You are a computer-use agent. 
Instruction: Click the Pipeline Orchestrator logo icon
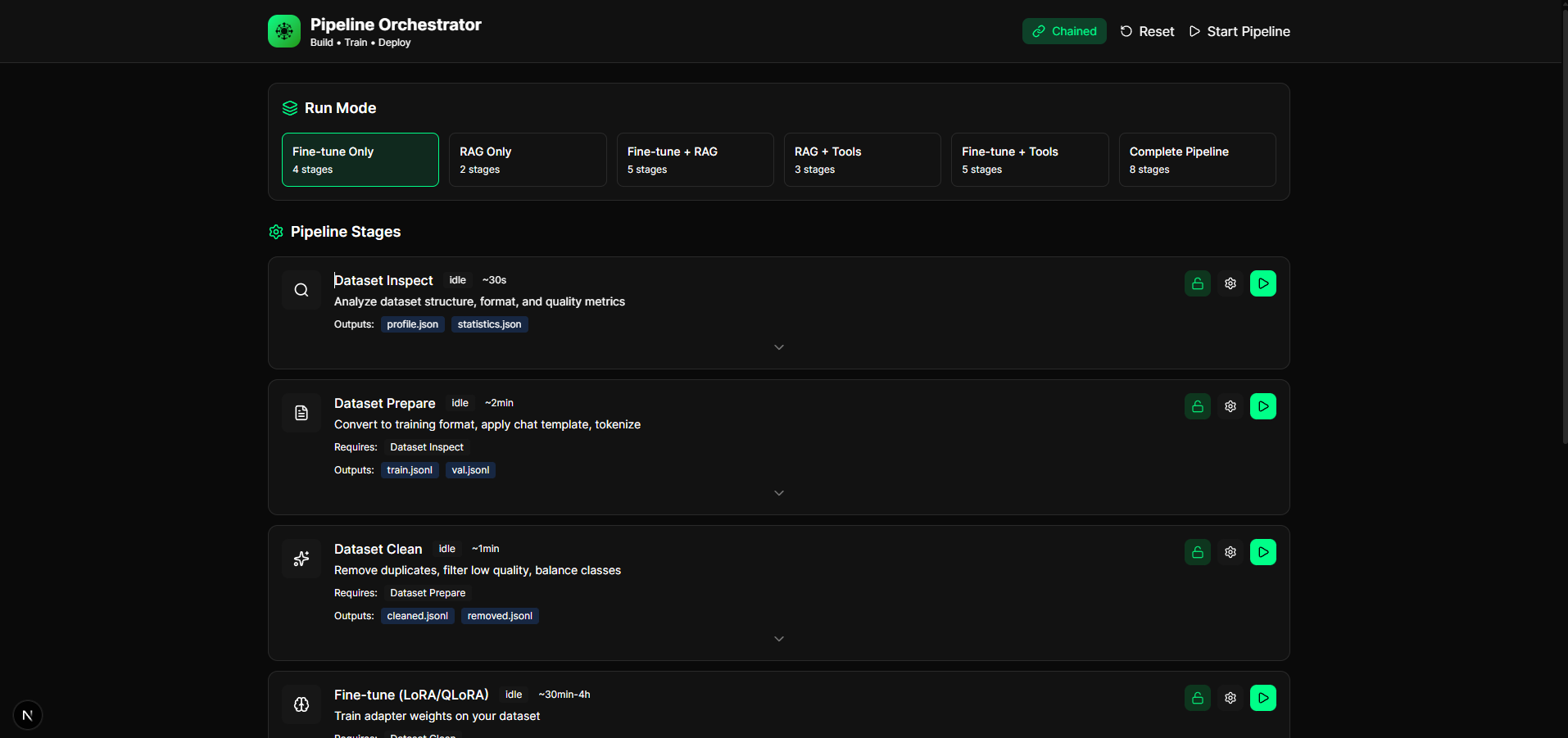[284, 31]
